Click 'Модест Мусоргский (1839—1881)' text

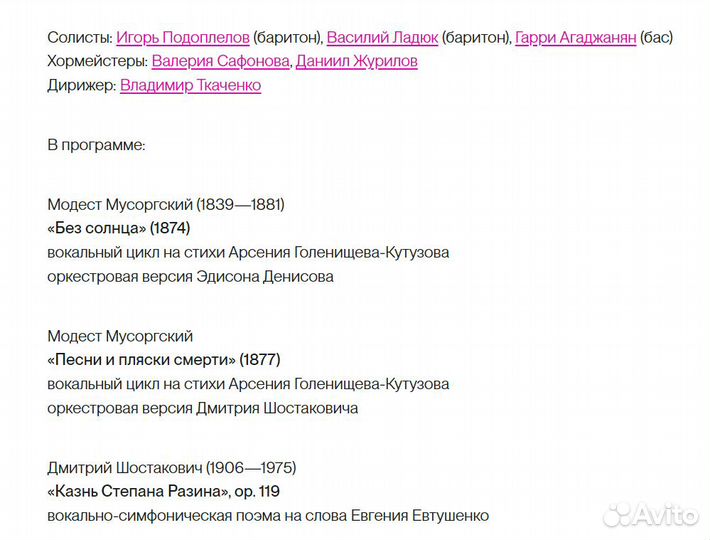[x=166, y=205]
